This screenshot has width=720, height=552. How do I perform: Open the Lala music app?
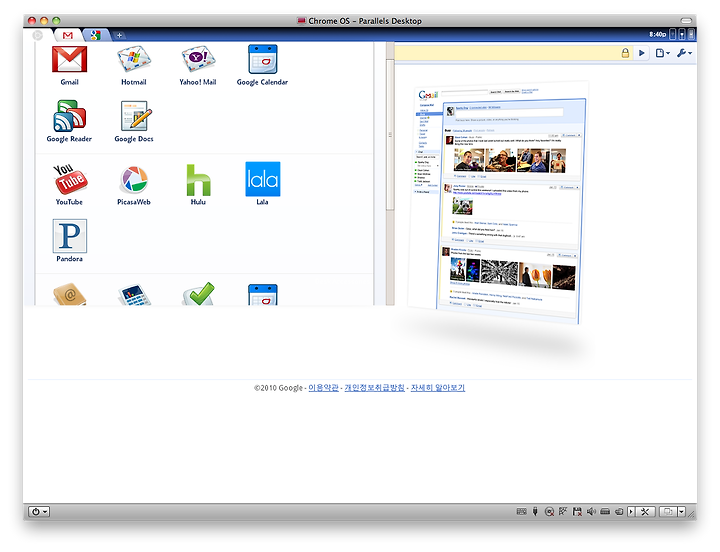263,179
